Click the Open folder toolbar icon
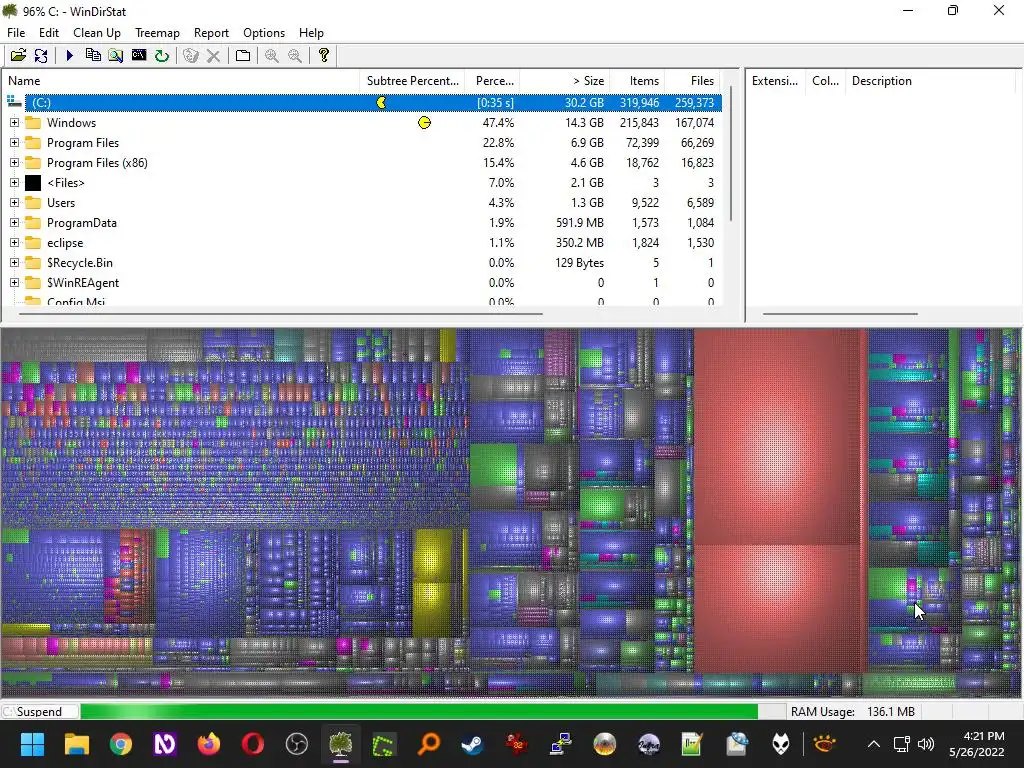The image size is (1024, 768). (x=18, y=56)
